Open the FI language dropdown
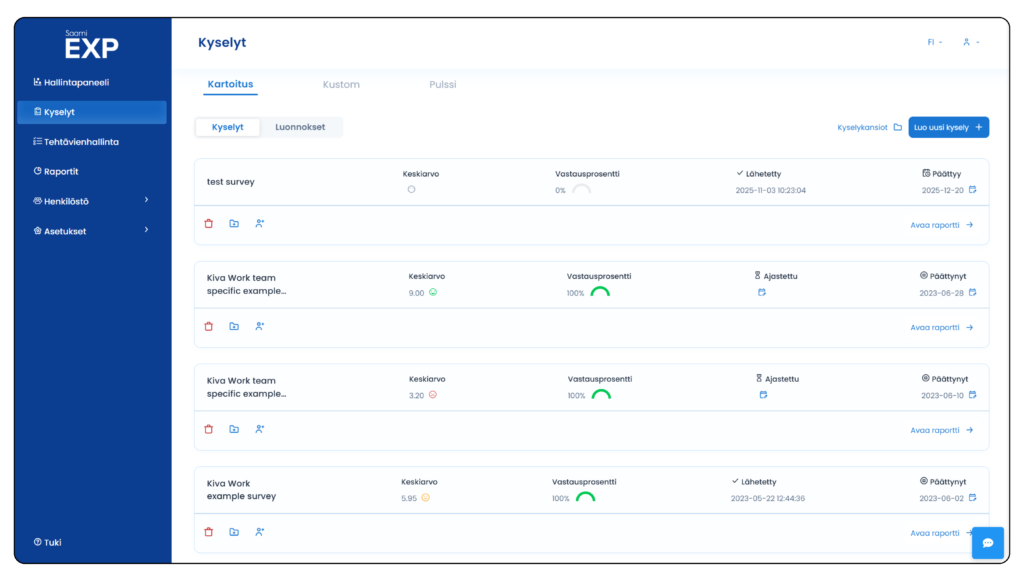The height and width of the screenshot is (581, 1024). click(935, 43)
